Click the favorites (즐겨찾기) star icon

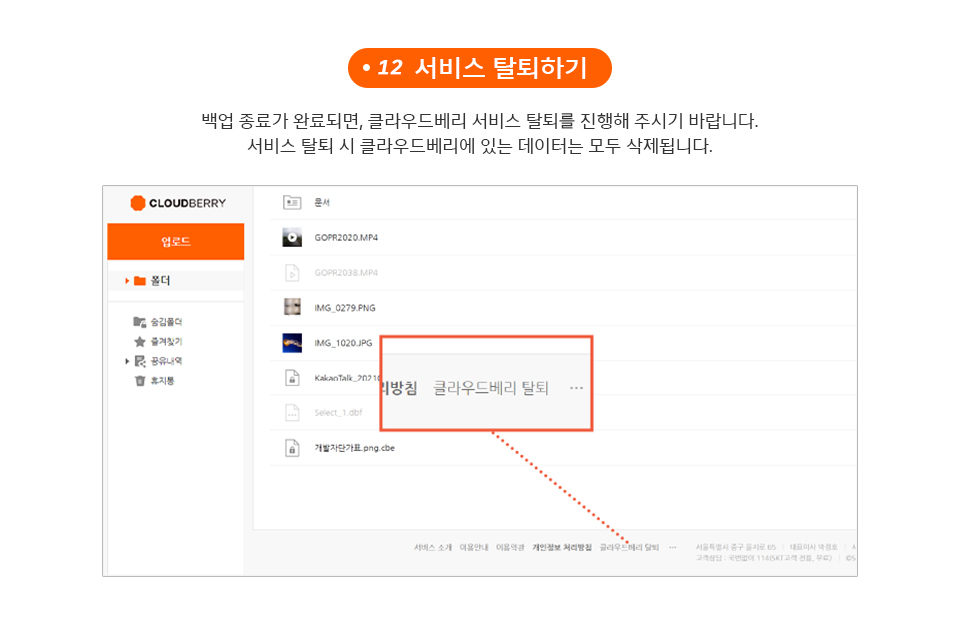[140, 341]
